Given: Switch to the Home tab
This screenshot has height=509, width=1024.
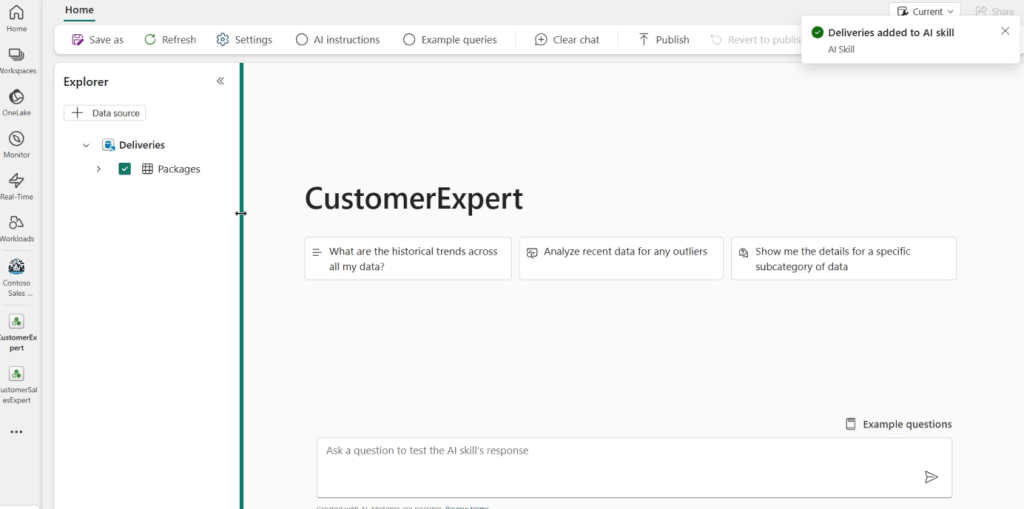Looking at the screenshot, I should tap(79, 10).
